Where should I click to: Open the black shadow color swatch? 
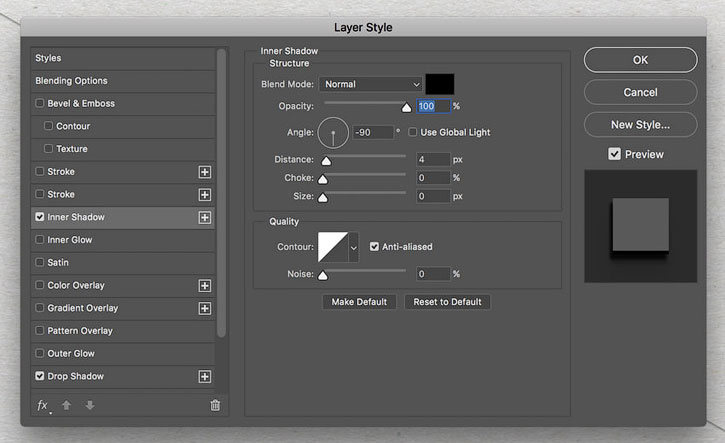[440, 84]
